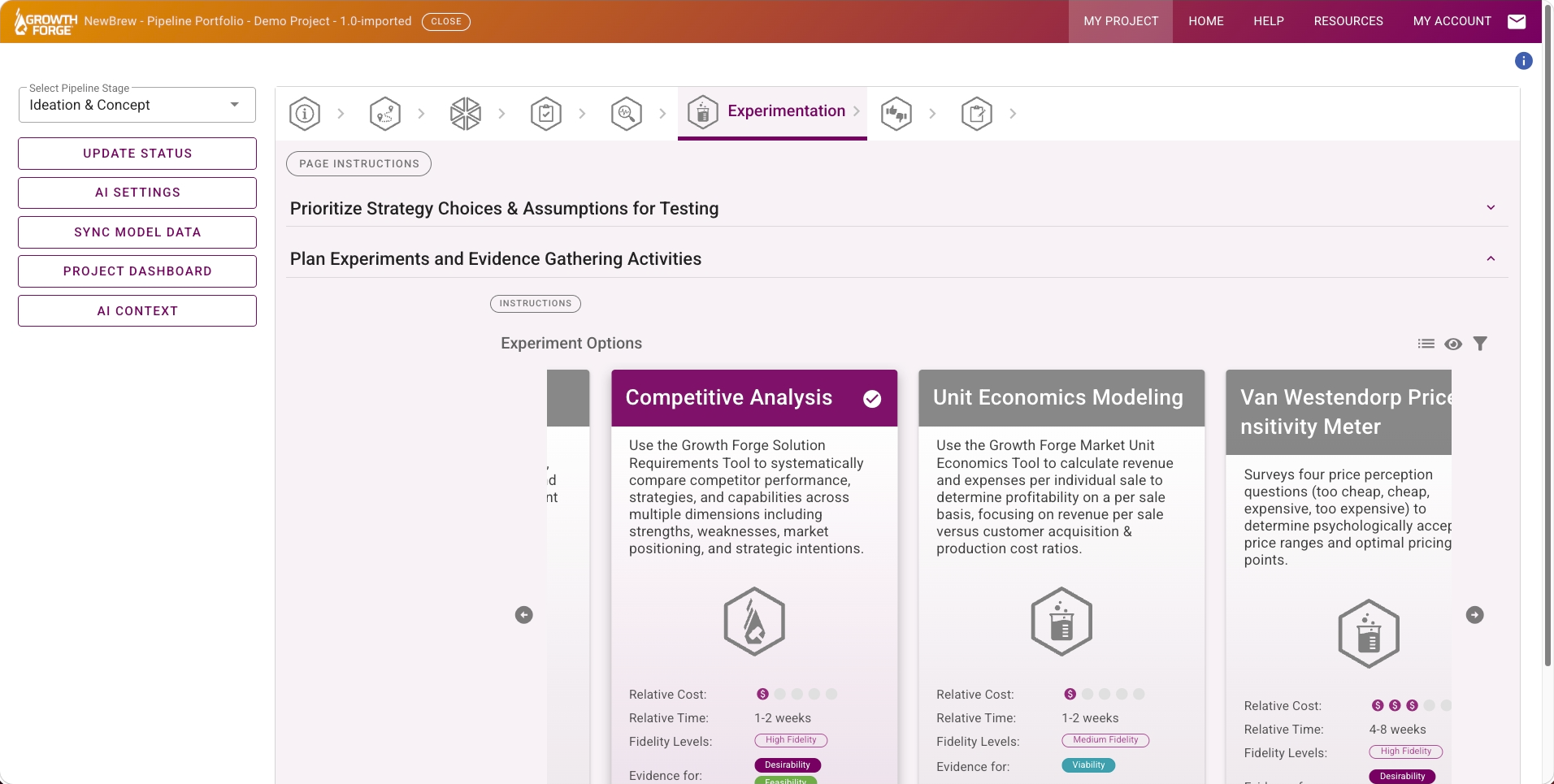Click the Experiment Options label
This screenshot has height=784, width=1554.
point(571,343)
